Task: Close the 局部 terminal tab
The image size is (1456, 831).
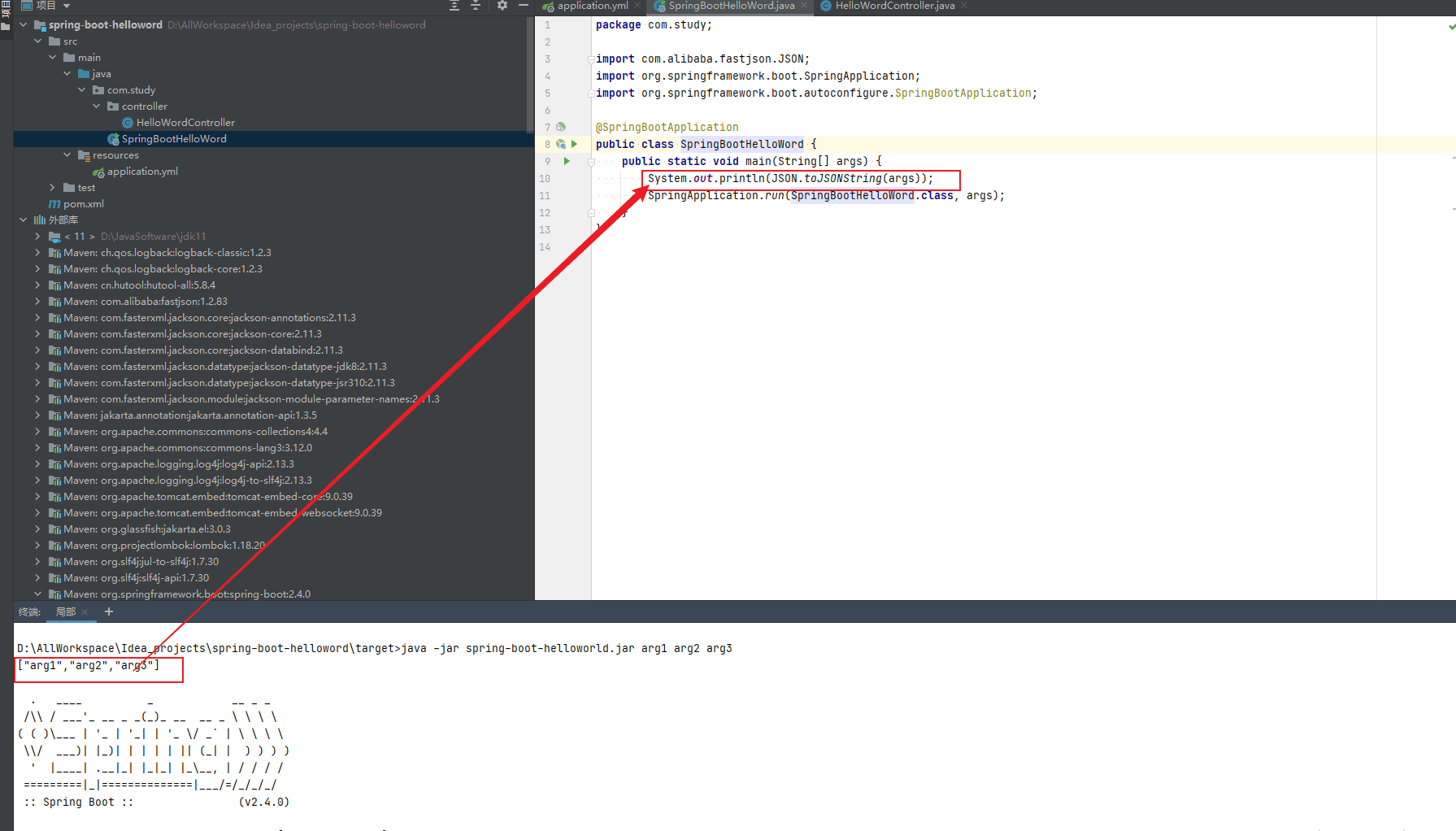Action: [85, 612]
